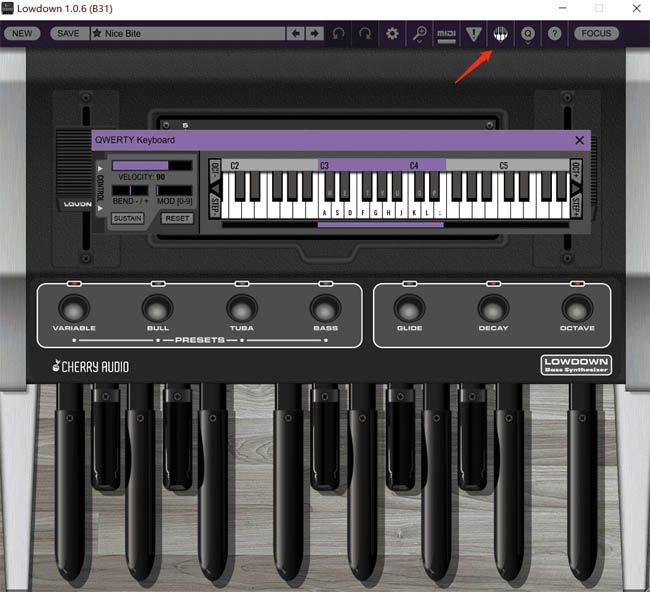Undo the last change
650x592 pixels.
(338, 33)
